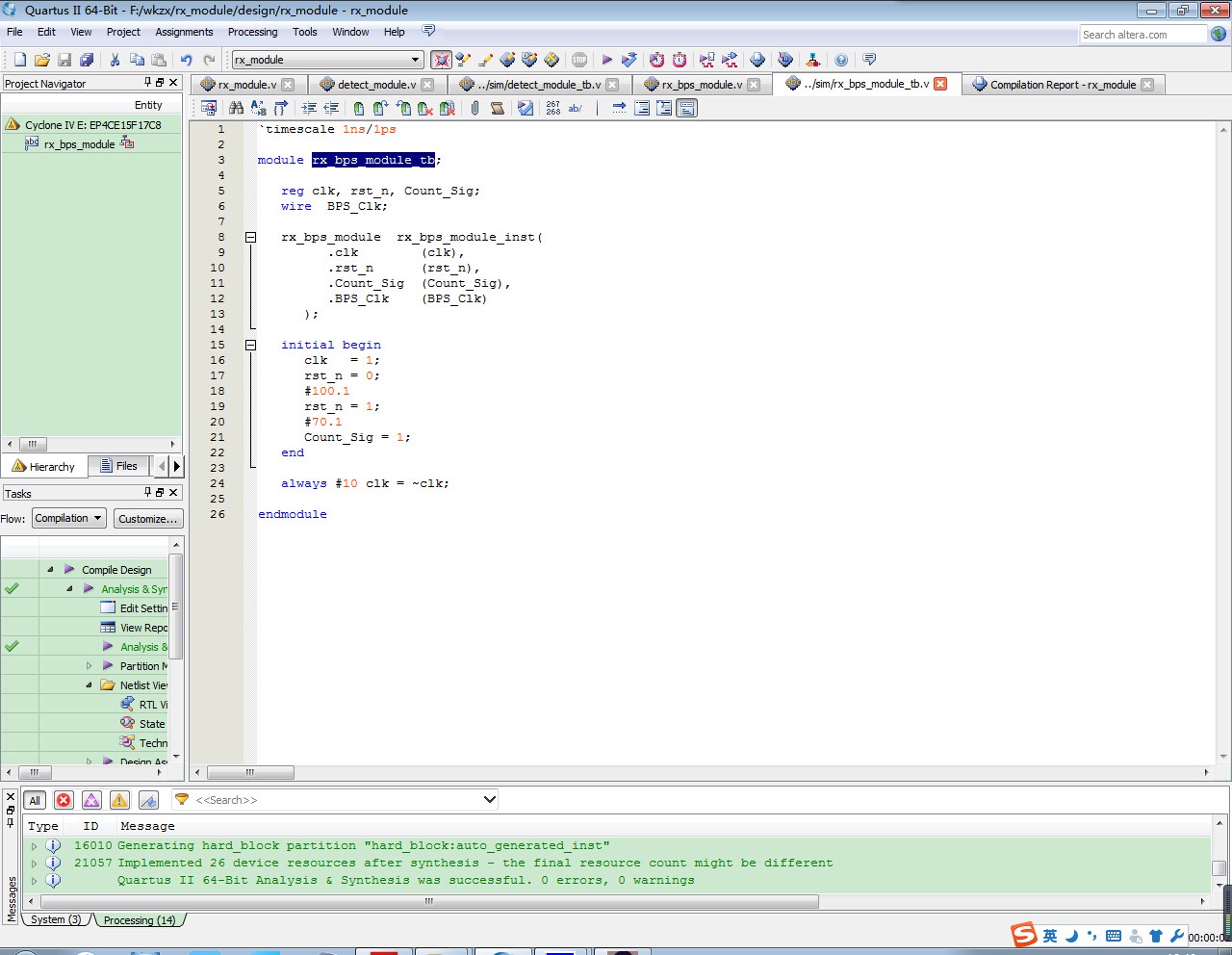Open the Find binoculars icon in the editor toolbar
This screenshot has width=1232, height=955.
click(234, 108)
